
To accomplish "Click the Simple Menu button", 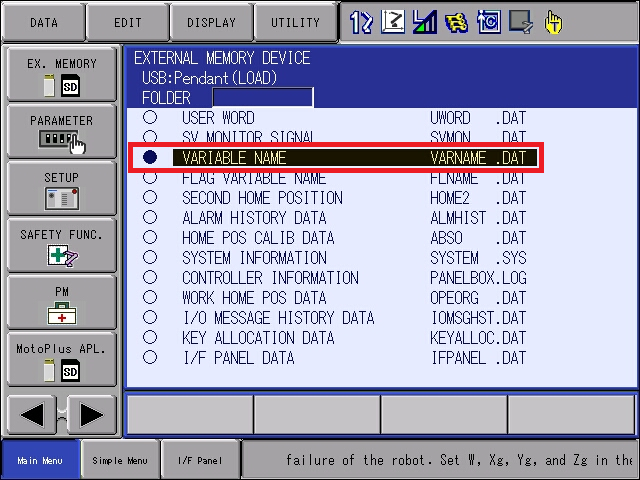I will pos(120,460).
